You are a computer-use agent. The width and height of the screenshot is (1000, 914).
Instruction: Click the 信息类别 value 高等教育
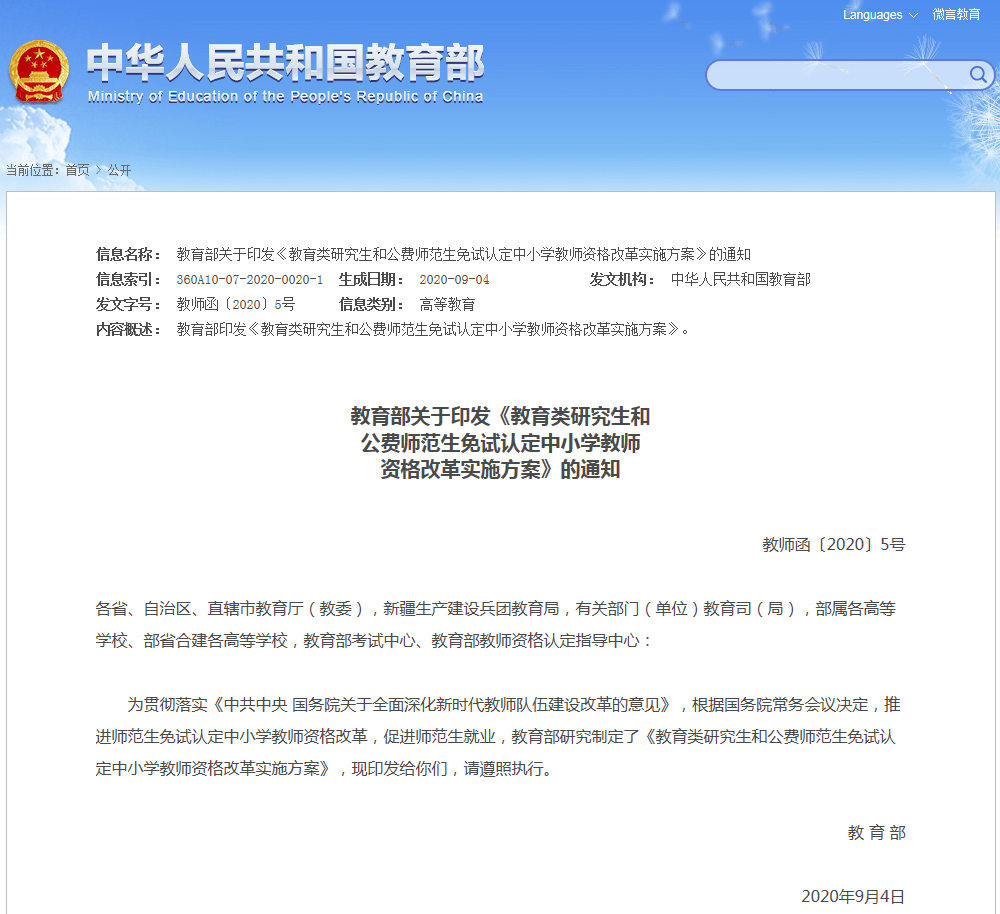pyautogui.click(x=447, y=304)
